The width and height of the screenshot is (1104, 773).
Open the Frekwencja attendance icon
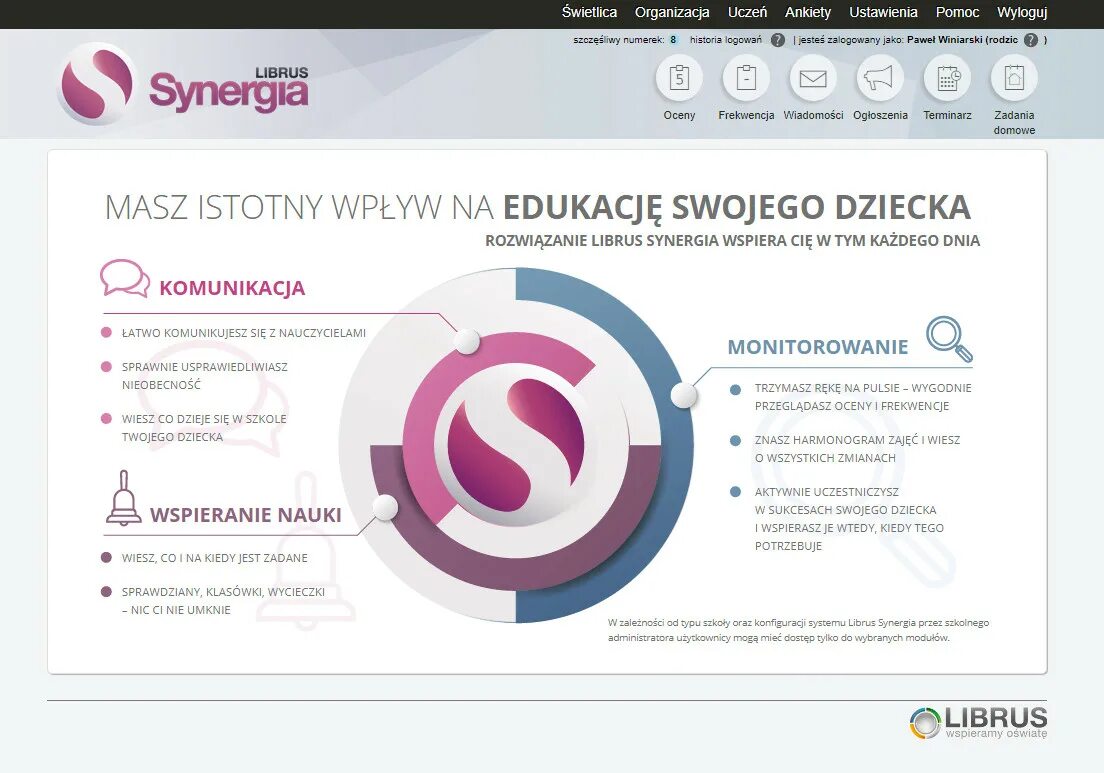[x=746, y=77]
